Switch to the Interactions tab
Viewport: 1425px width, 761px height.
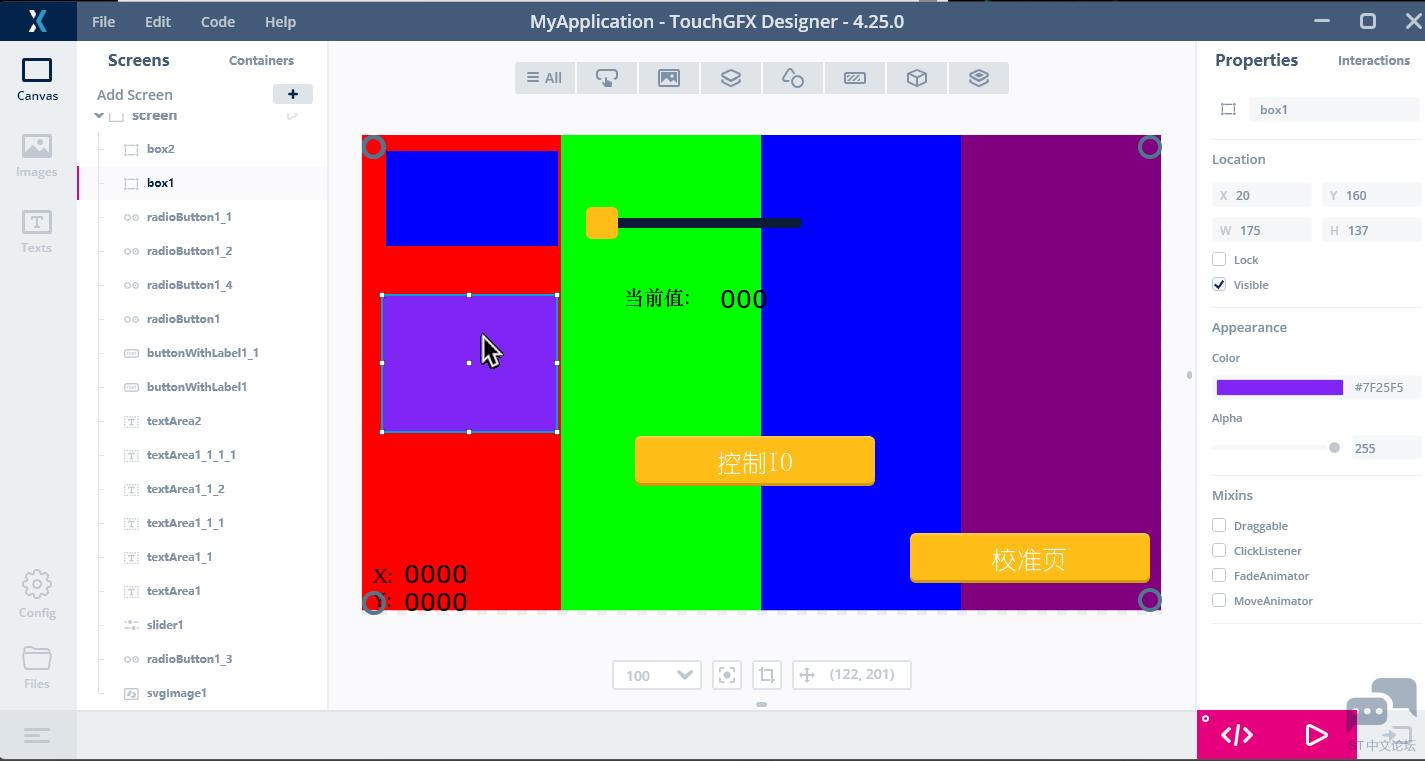point(1374,60)
